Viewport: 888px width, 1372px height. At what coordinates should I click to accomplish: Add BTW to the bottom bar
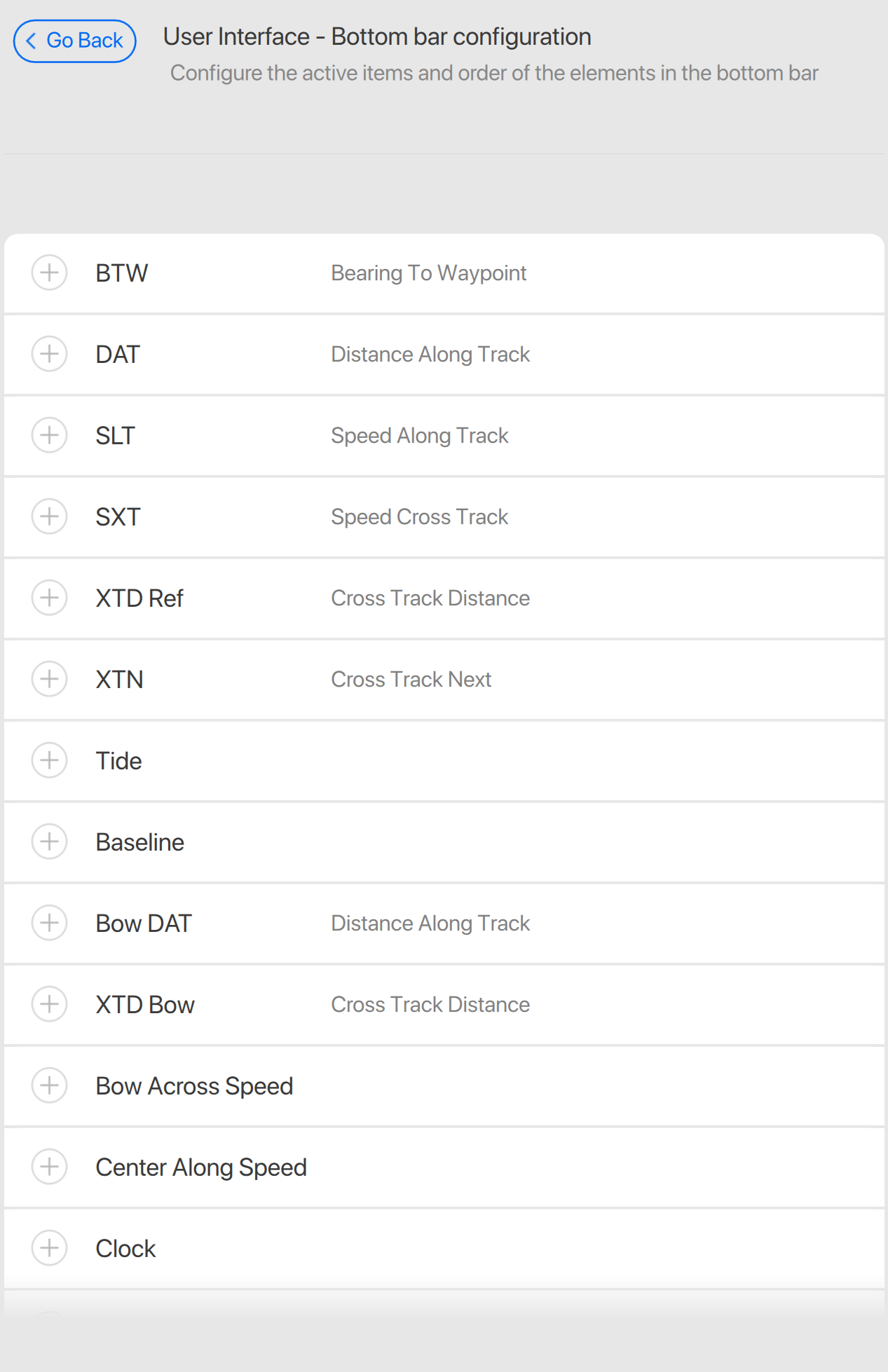coord(49,273)
